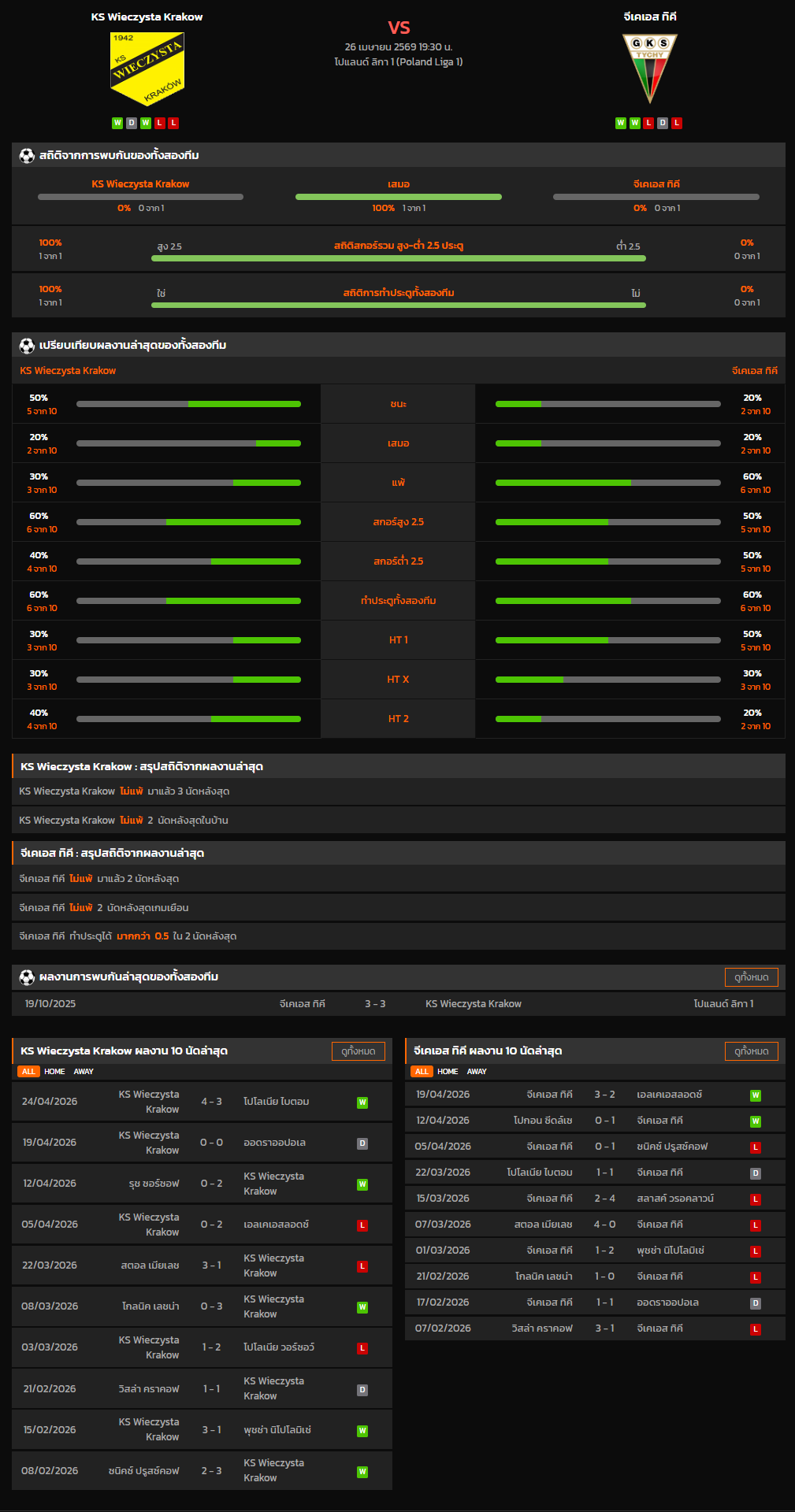Click the KS Wieczysta Krakow team logo
Image resolution: width=795 pixels, height=1512 pixels.
[147, 69]
